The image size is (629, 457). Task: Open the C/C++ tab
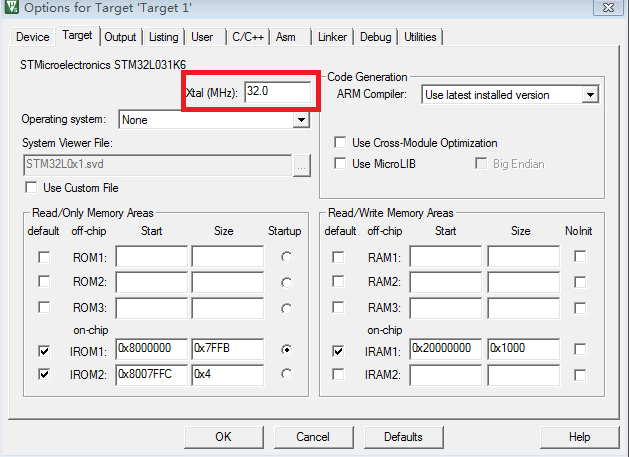coord(248,37)
